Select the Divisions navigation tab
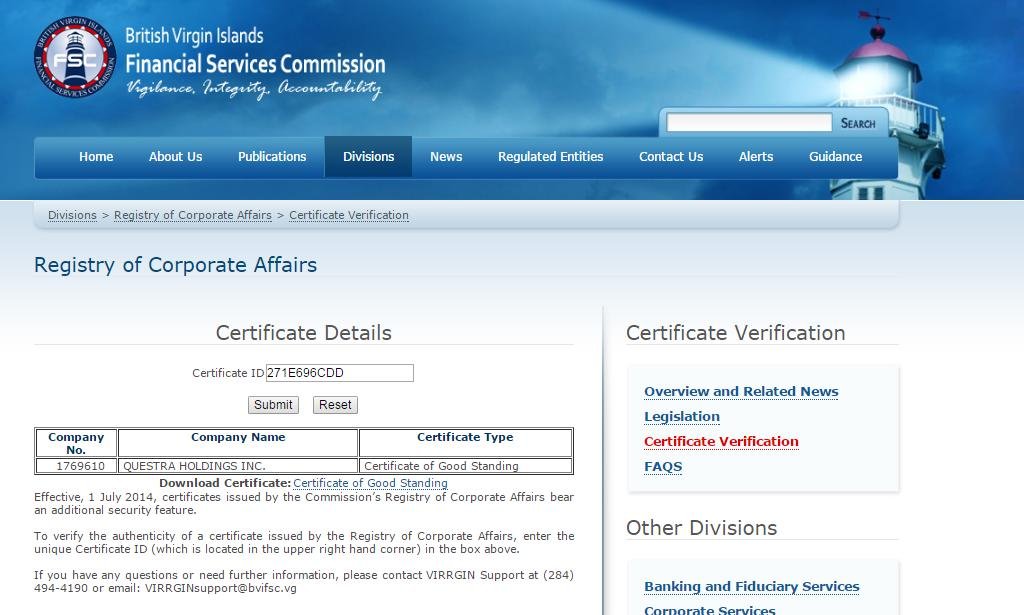 (x=368, y=157)
